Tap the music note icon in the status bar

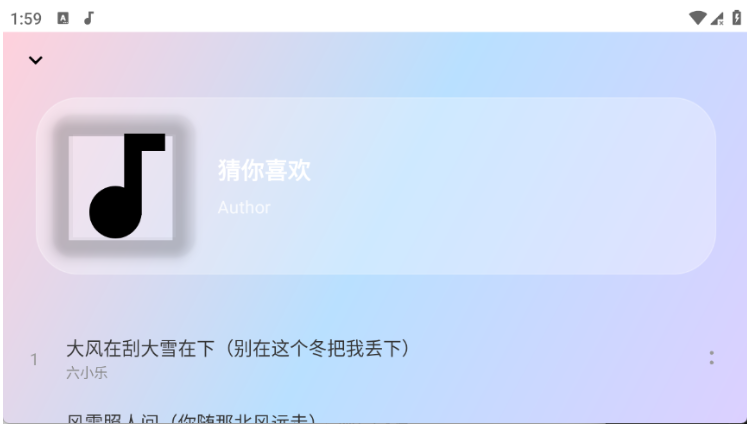pos(89,18)
